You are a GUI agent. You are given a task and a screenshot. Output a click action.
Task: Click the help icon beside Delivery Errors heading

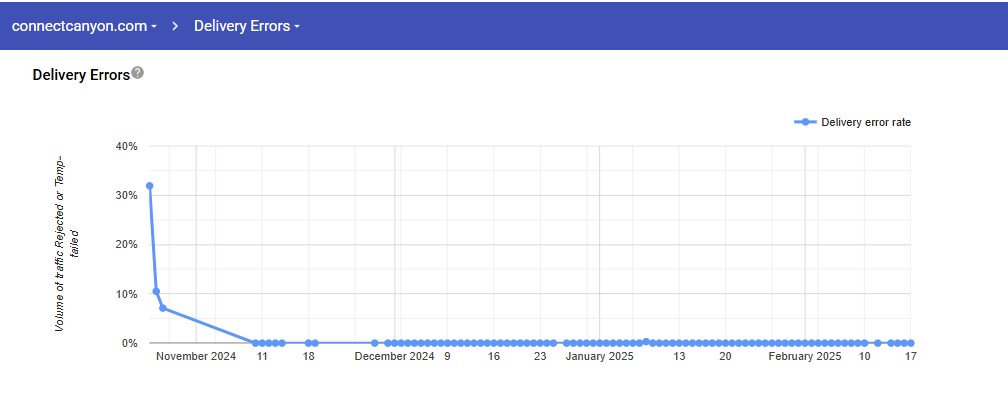coord(138,73)
